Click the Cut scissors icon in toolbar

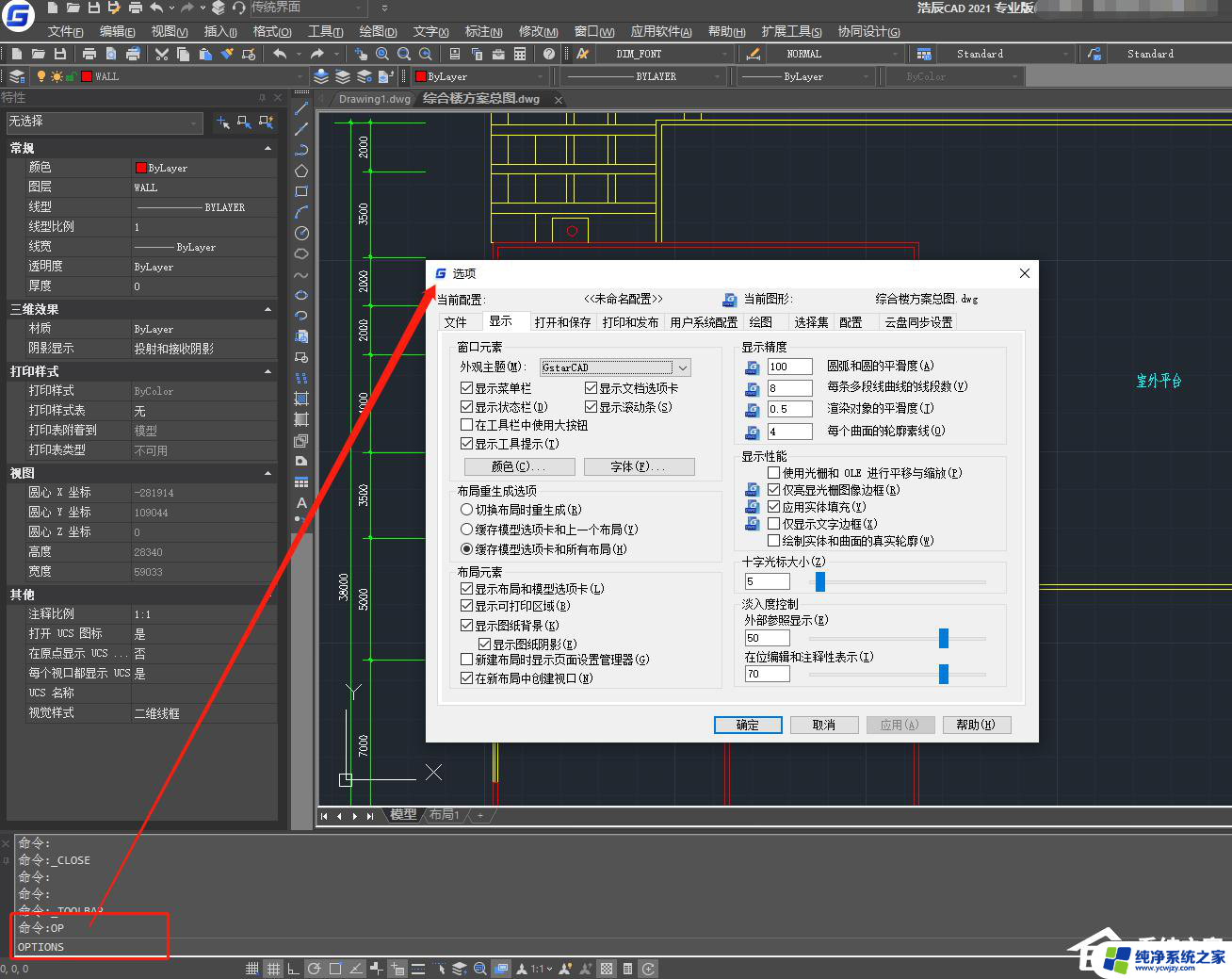coord(162,54)
